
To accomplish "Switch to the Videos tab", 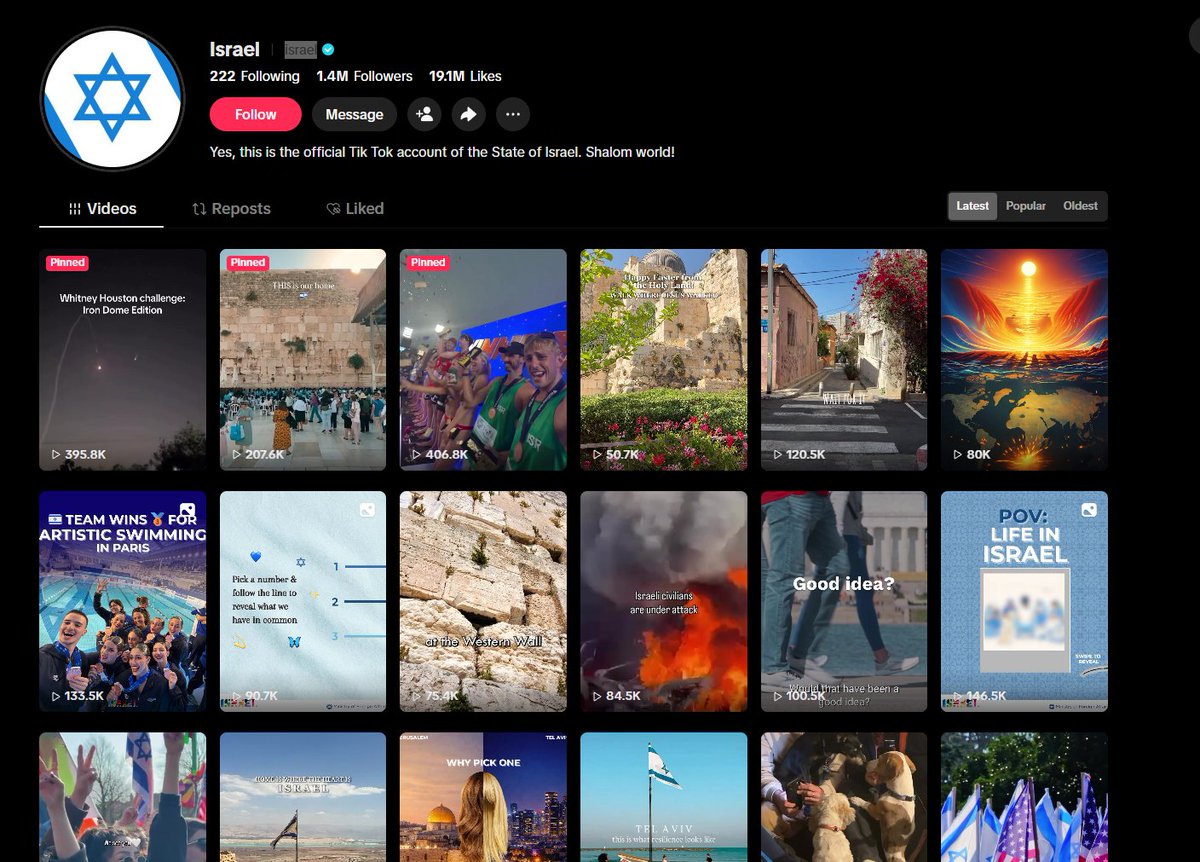I will (x=102, y=209).
